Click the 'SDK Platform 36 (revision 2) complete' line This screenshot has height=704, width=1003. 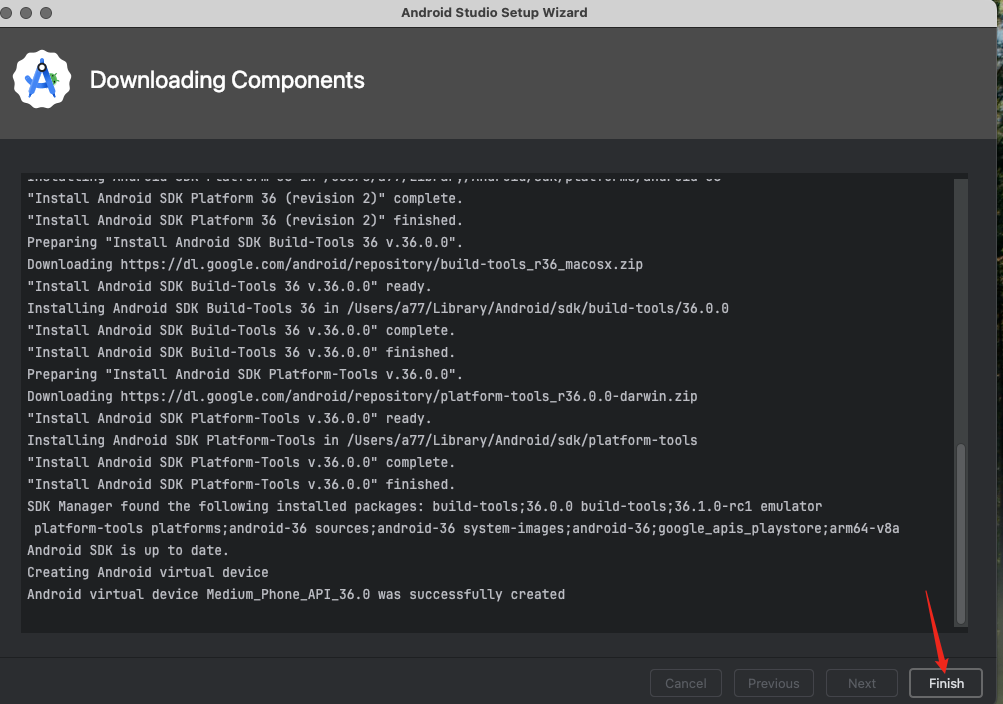[x=245, y=198]
